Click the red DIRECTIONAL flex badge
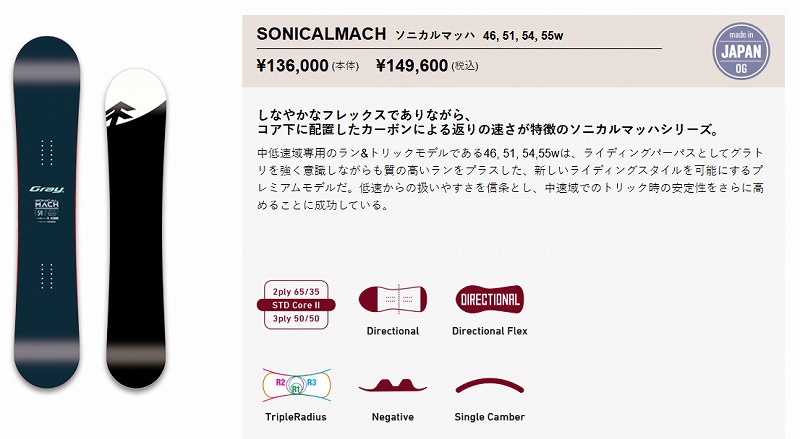The image size is (800, 439). point(490,299)
